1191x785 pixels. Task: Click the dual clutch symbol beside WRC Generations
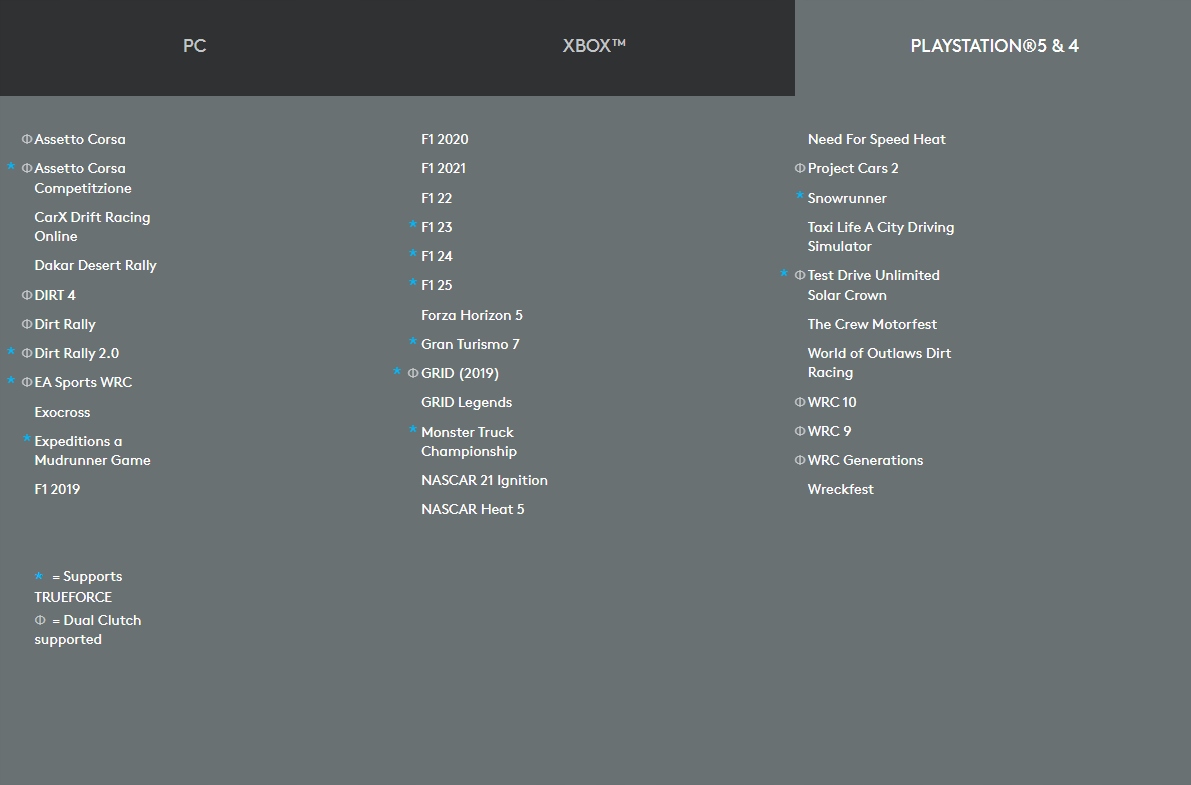pos(800,460)
